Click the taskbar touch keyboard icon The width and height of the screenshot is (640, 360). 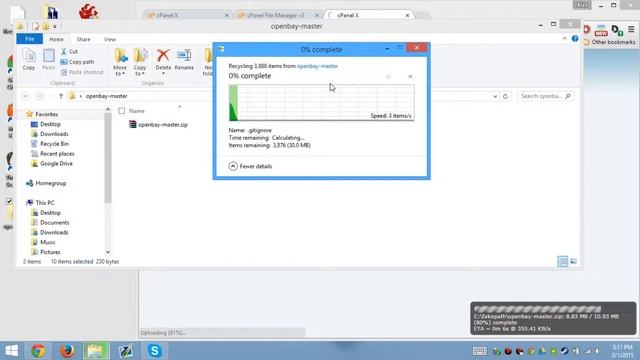pos(480,351)
